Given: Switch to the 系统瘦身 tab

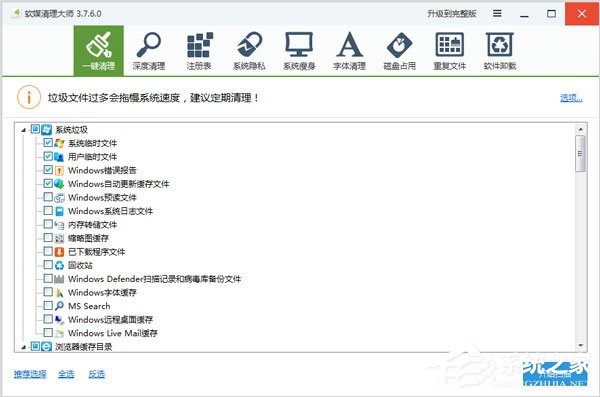Looking at the screenshot, I should [x=299, y=51].
